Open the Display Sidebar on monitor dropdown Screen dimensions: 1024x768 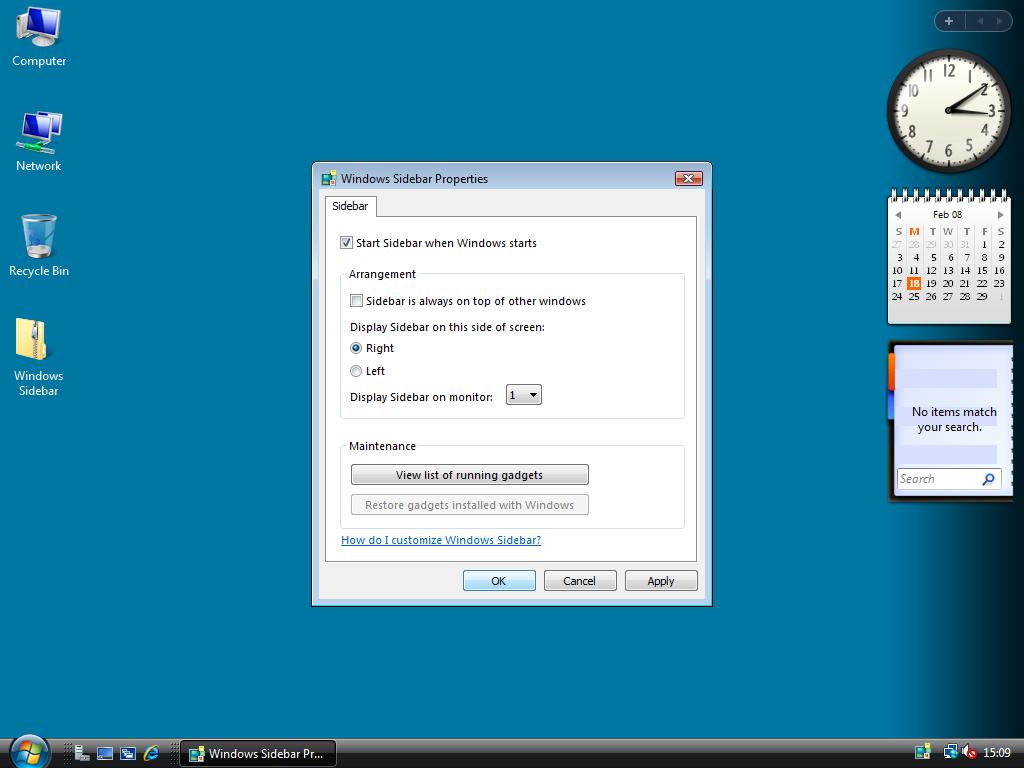pyautogui.click(x=524, y=395)
